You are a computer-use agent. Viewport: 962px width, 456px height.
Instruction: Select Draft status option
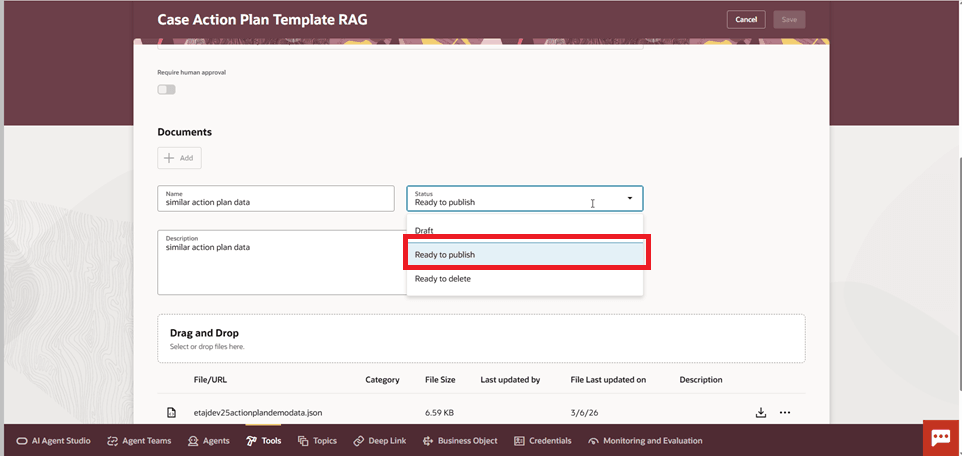[525, 231]
